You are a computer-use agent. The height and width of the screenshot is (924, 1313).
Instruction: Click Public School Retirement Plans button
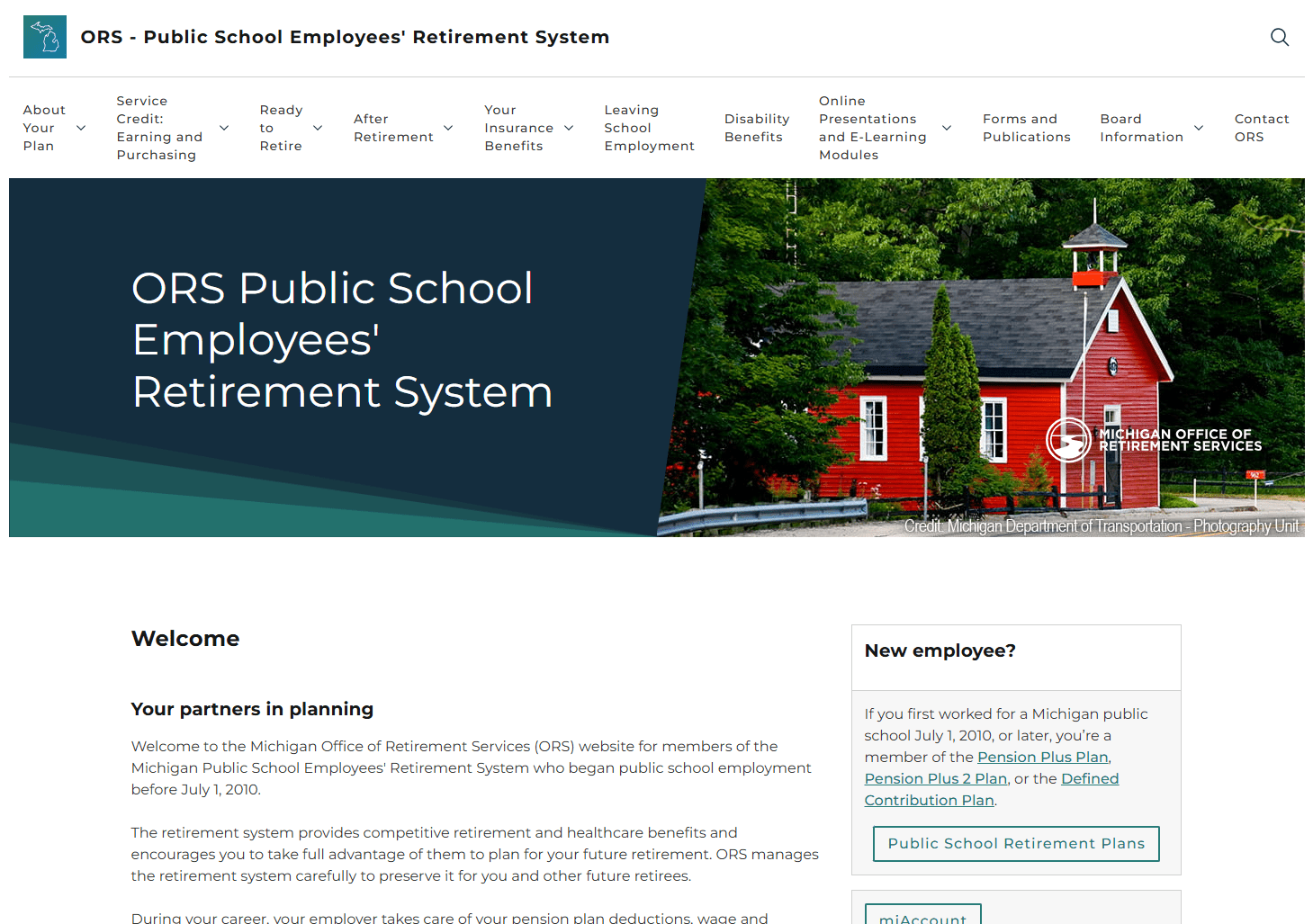[x=1016, y=843]
